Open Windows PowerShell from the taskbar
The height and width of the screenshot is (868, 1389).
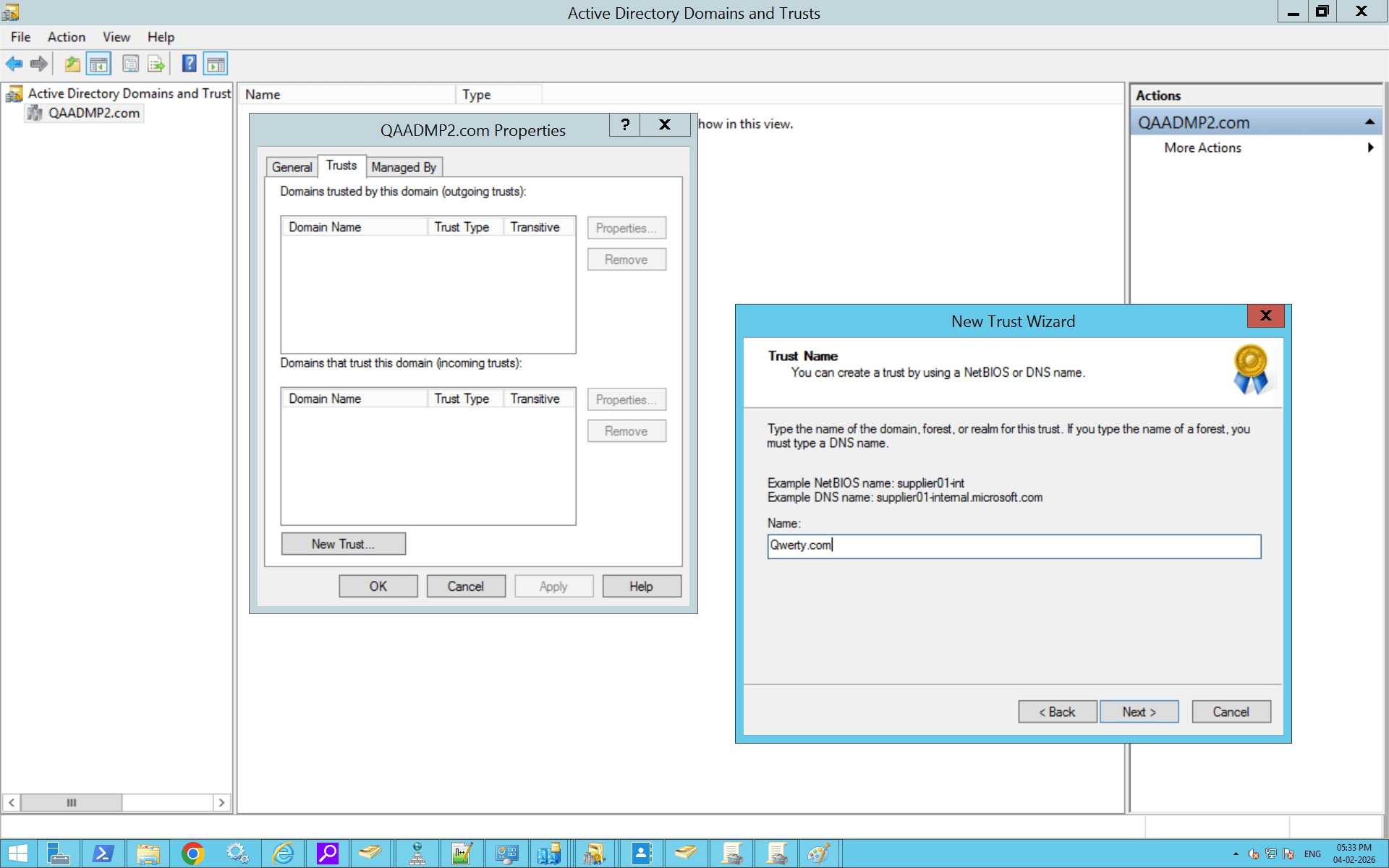click(103, 854)
